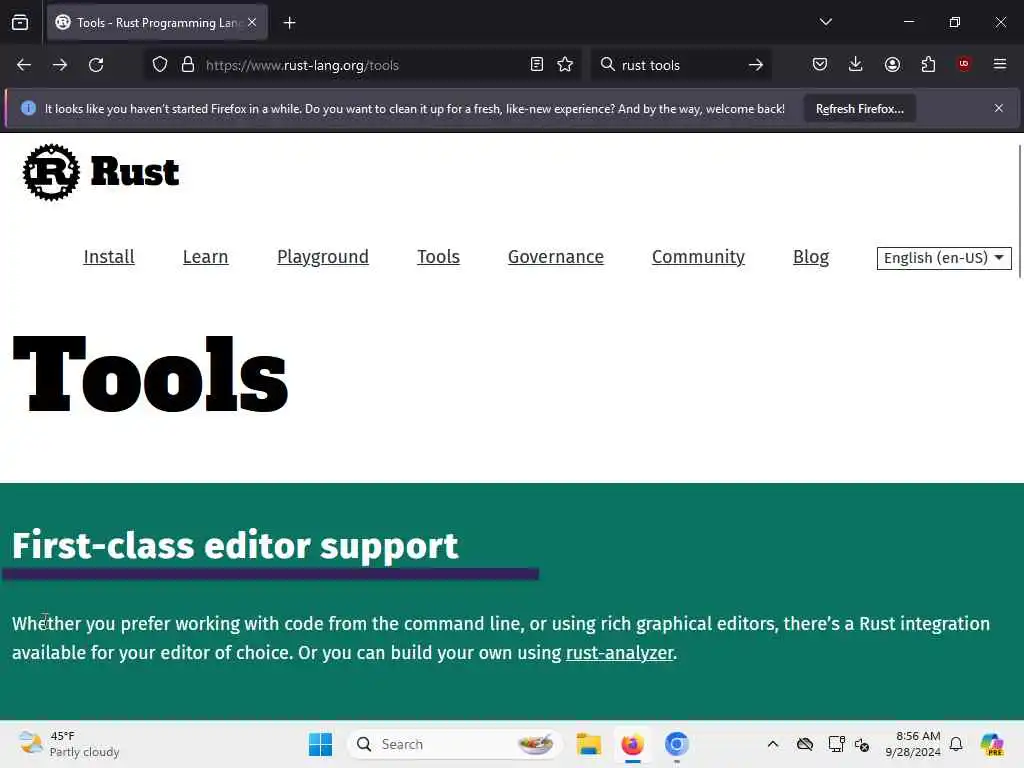Screen dimensions: 1024x768
Task: Open the Firefox account icon
Action: click(x=892, y=64)
